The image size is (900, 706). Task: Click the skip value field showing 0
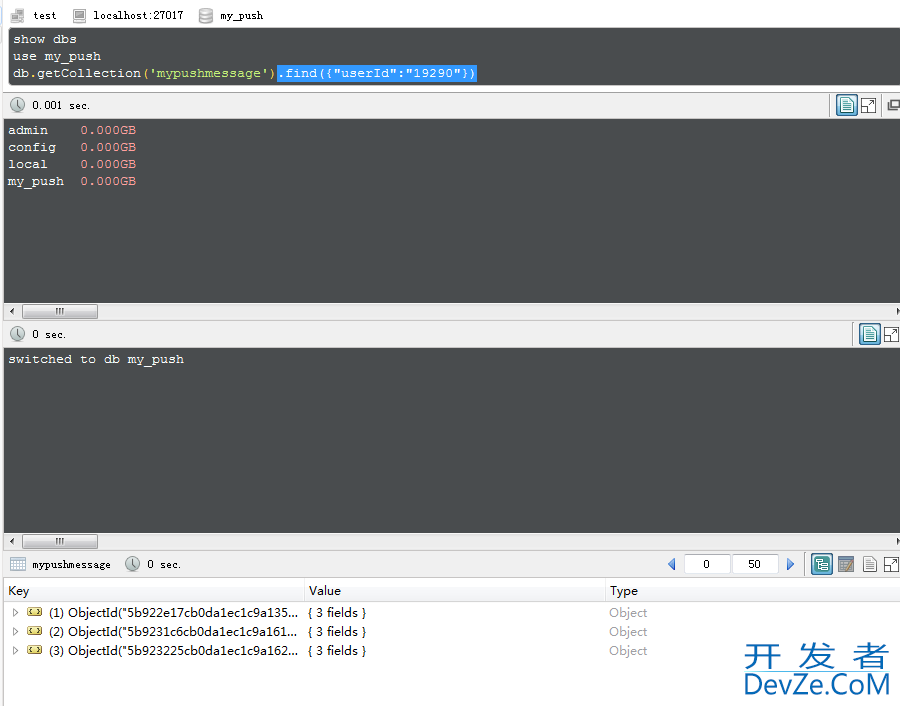point(707,564)
